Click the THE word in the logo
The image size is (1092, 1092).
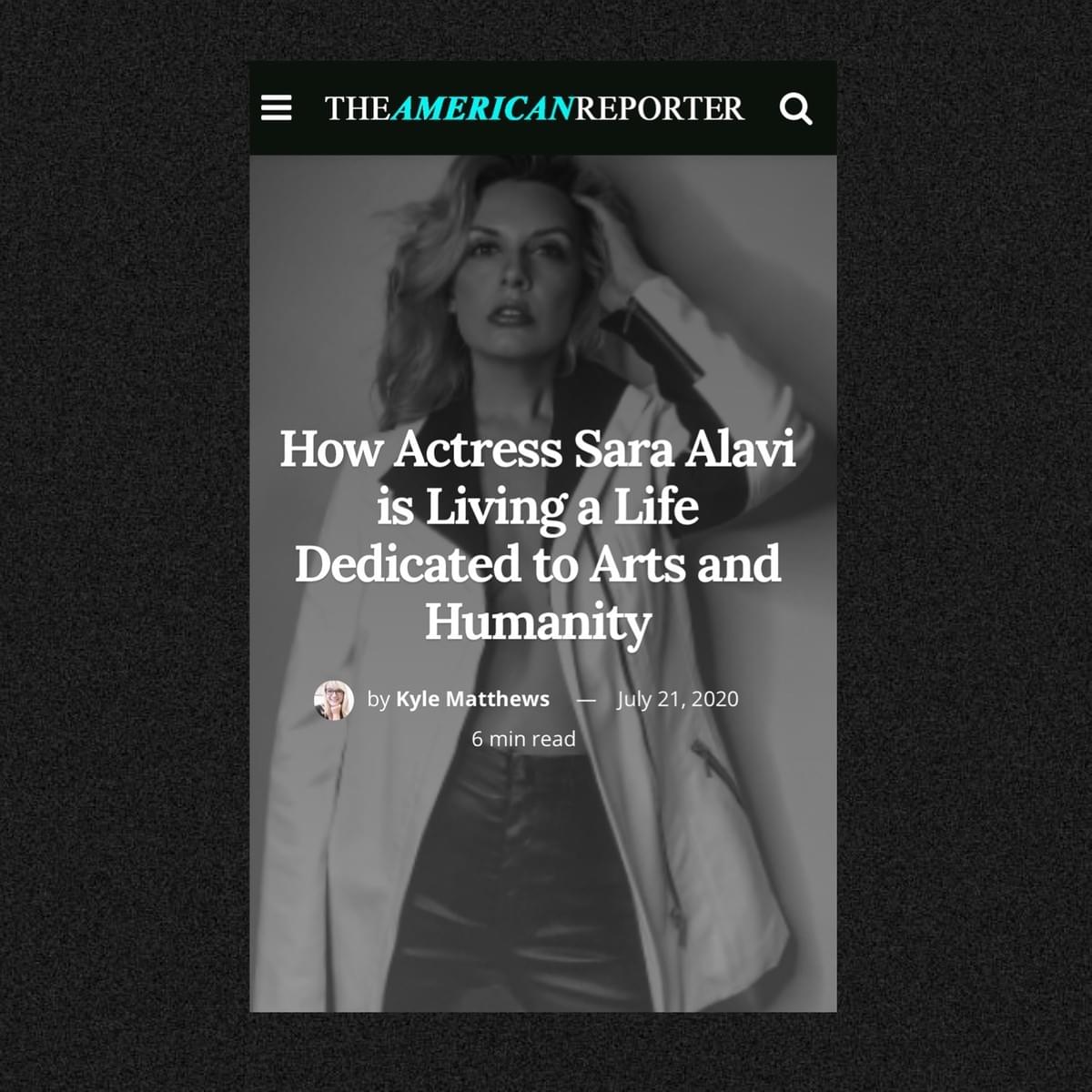pos(358,108)
